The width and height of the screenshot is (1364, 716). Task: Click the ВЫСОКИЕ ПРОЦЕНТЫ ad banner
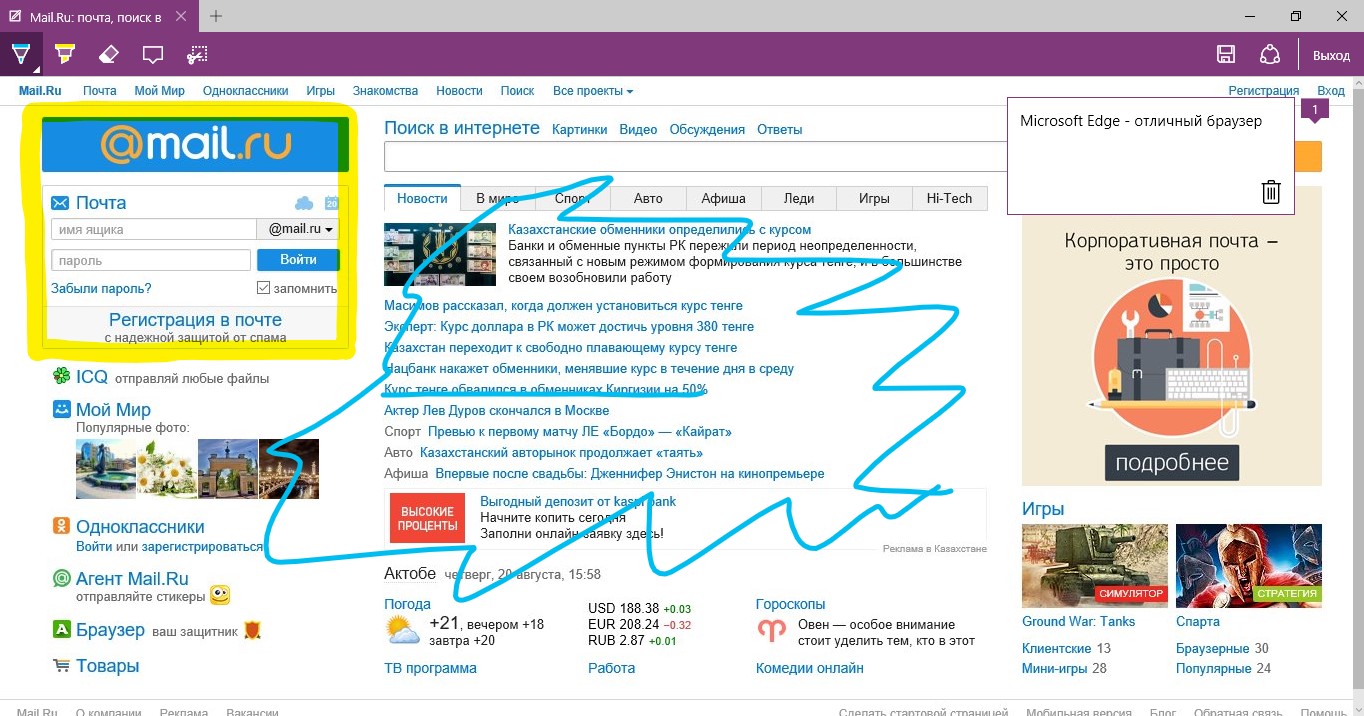coord(427,517)
